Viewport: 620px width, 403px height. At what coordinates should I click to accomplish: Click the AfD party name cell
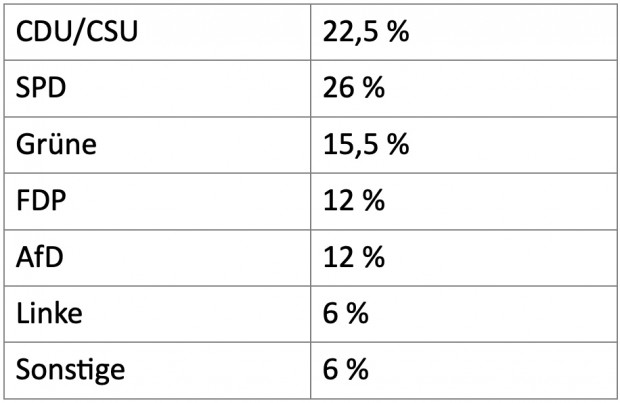(x=157, y=258)
